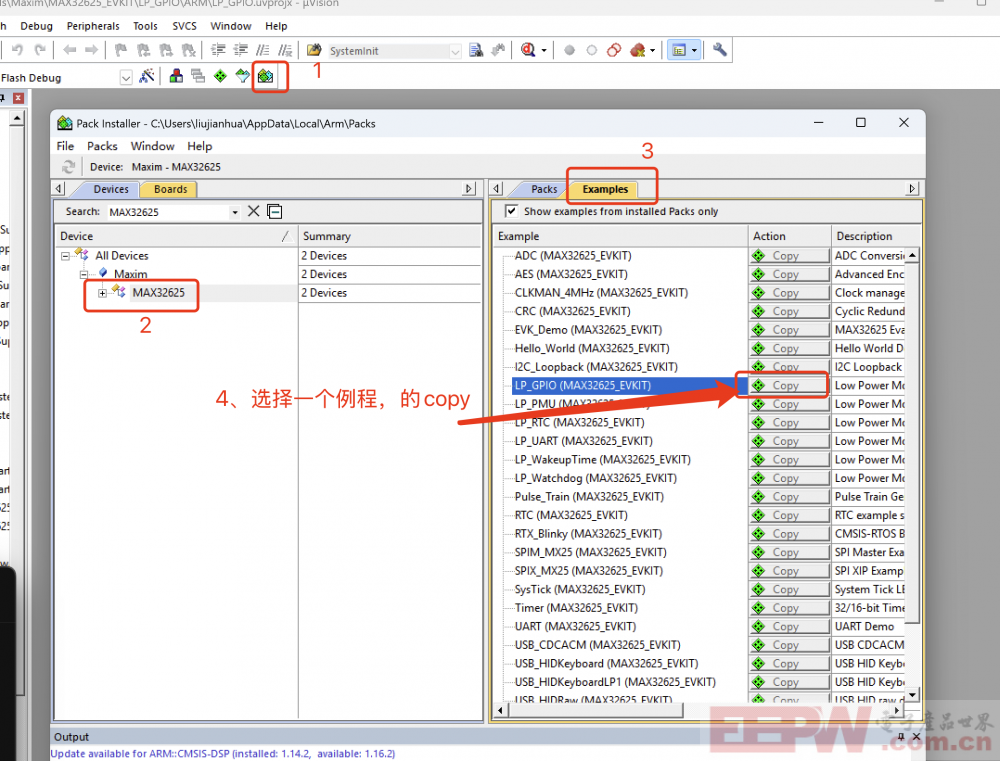
Task: Open Pack Installer's File menu
Action: click(65, 146)
